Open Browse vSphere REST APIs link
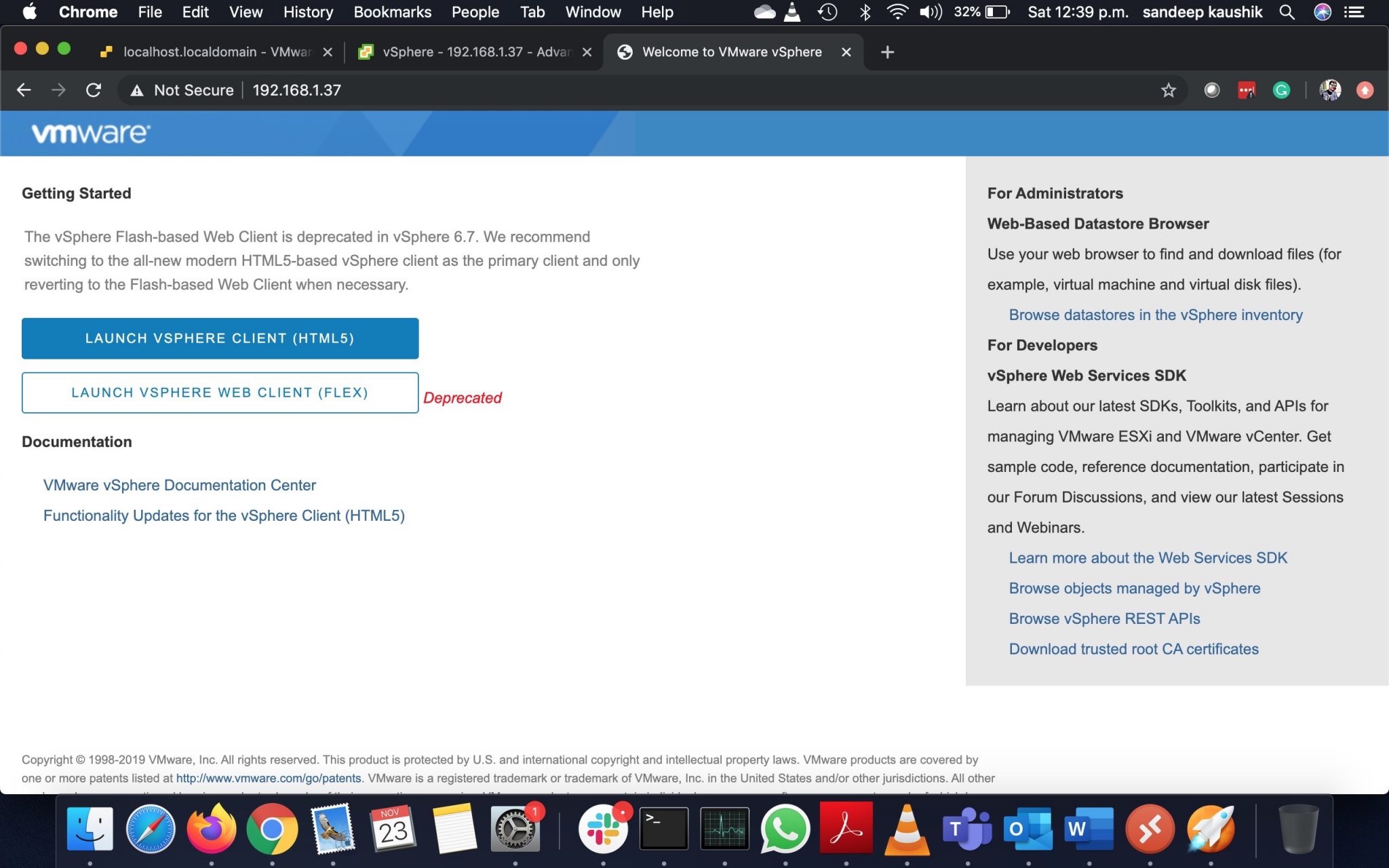Screen dimensions: 1389x868 1104,618
